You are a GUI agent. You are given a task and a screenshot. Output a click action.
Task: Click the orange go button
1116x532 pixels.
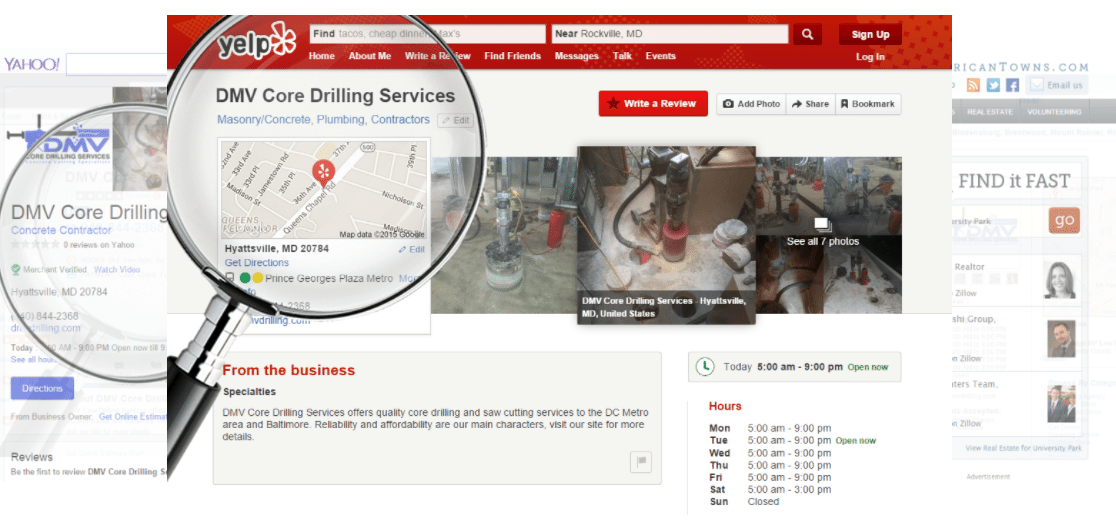[x=1064, y=221]
